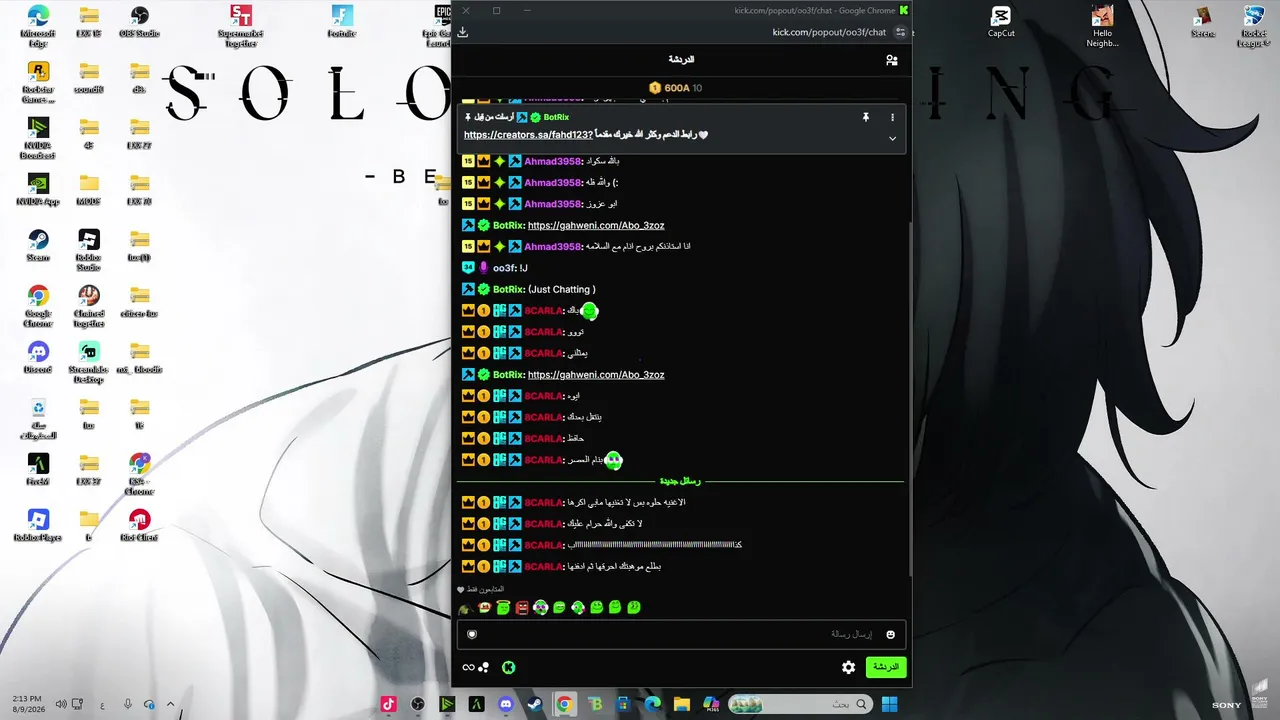
Task: Click BotRix name on Just Chatting message
Action: [x=508, y=290]
